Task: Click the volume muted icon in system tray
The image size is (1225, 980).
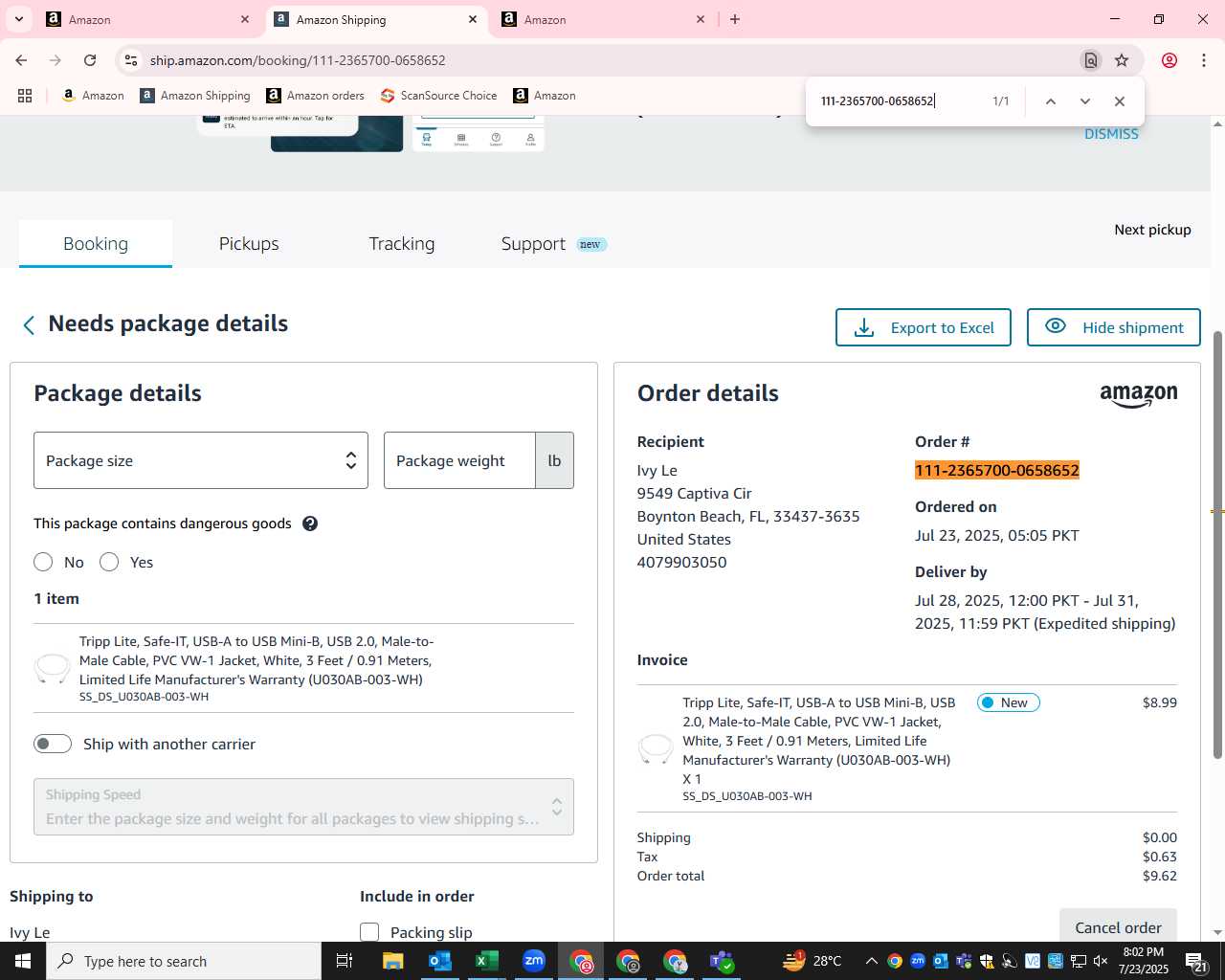Action: coord(1101,961)
